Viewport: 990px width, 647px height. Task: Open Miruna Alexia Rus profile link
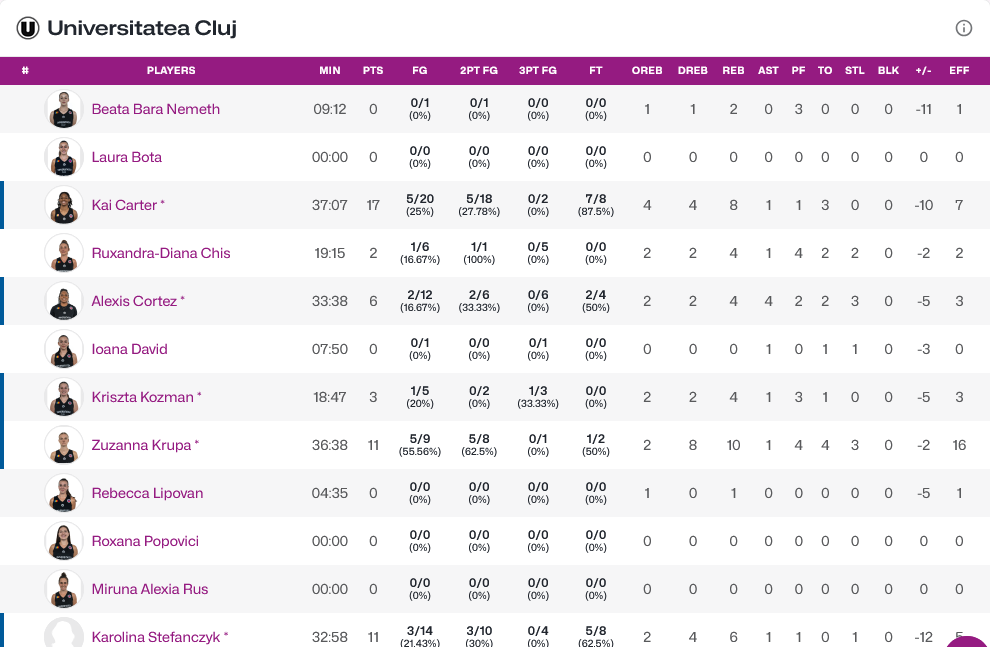[x=150, y=589]
